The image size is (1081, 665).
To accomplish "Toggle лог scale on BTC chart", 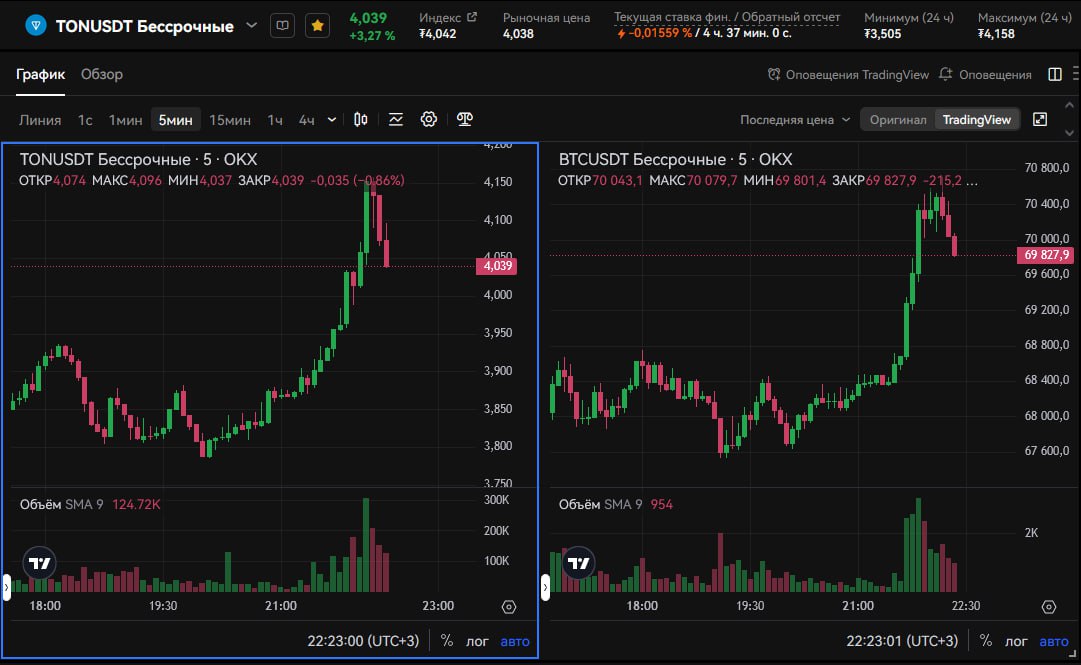I will point(1016,641).
